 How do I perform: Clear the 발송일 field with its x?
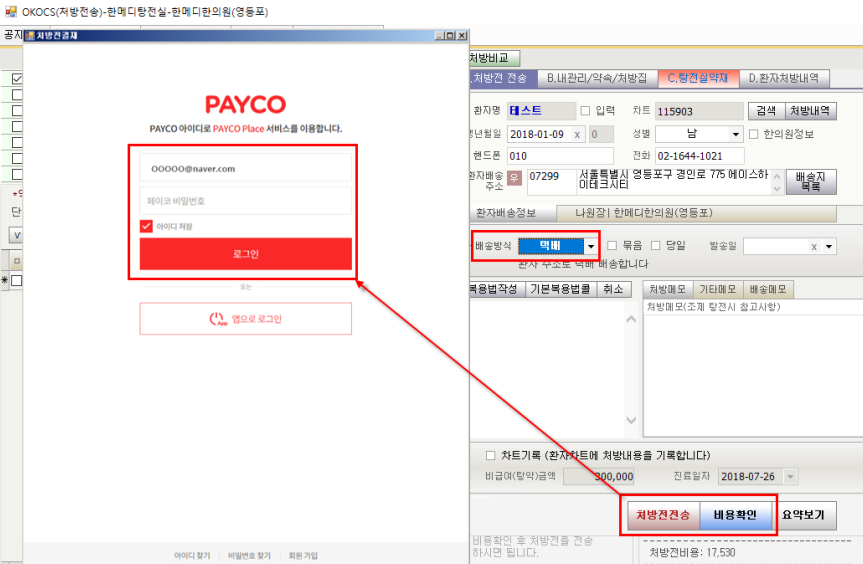pyautogui.click(x=813, y=247)
